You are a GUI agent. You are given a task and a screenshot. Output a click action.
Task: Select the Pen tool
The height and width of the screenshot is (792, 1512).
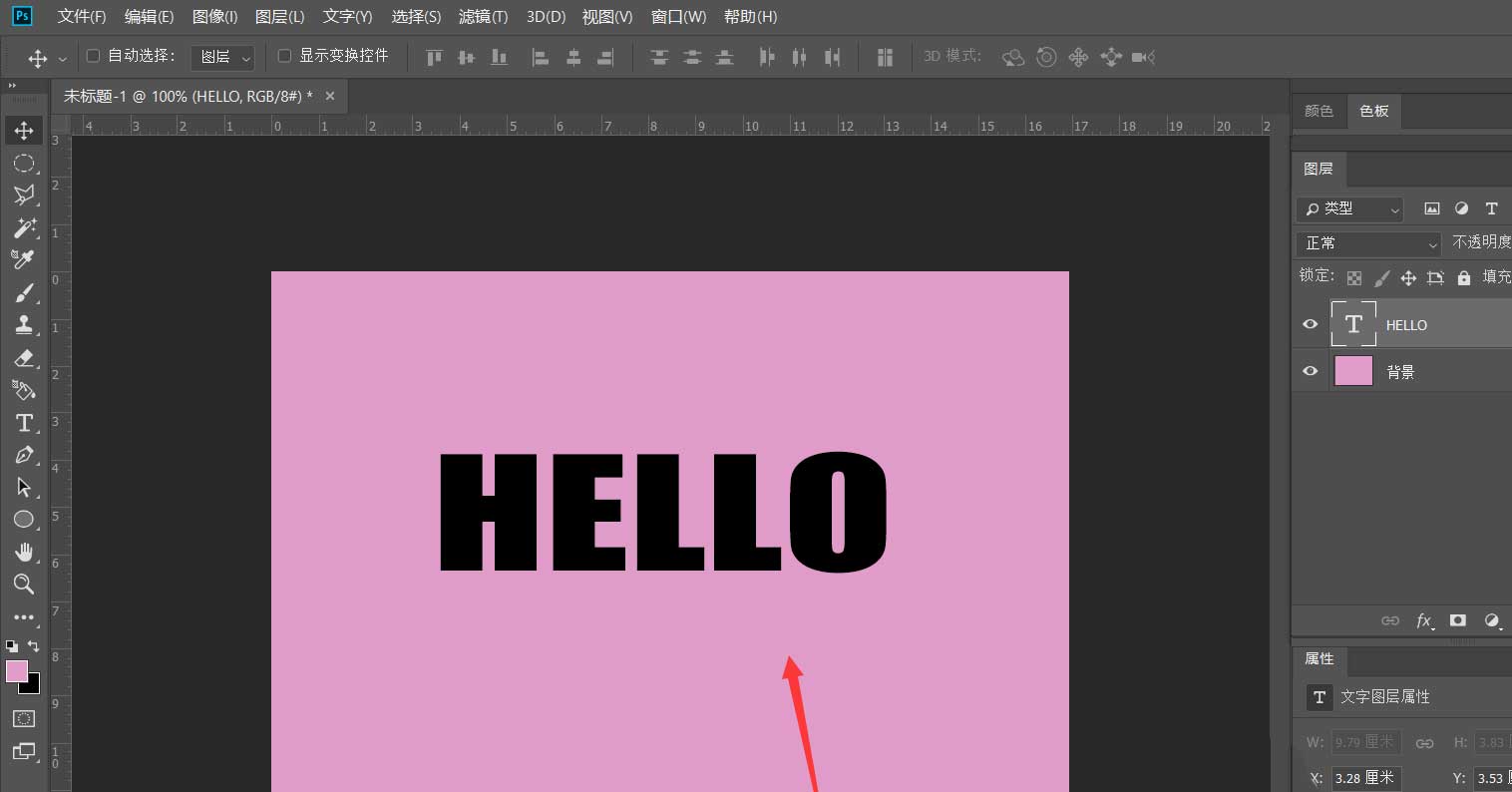(24, 455)
